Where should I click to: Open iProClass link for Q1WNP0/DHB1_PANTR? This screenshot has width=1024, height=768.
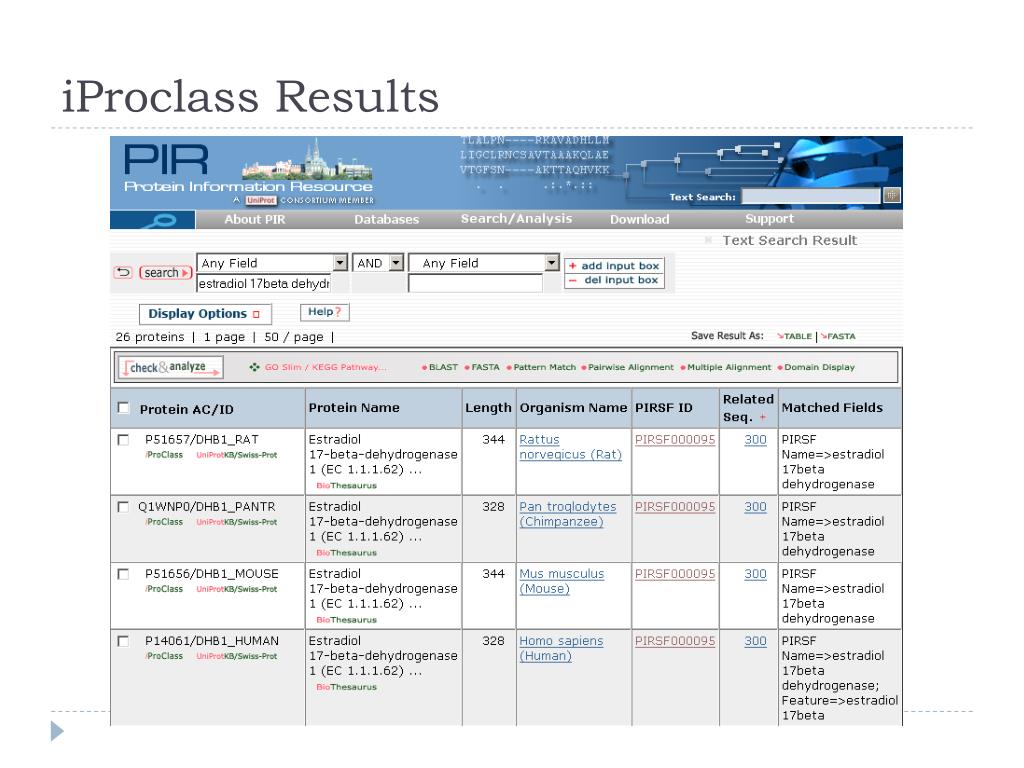point(164,522)
